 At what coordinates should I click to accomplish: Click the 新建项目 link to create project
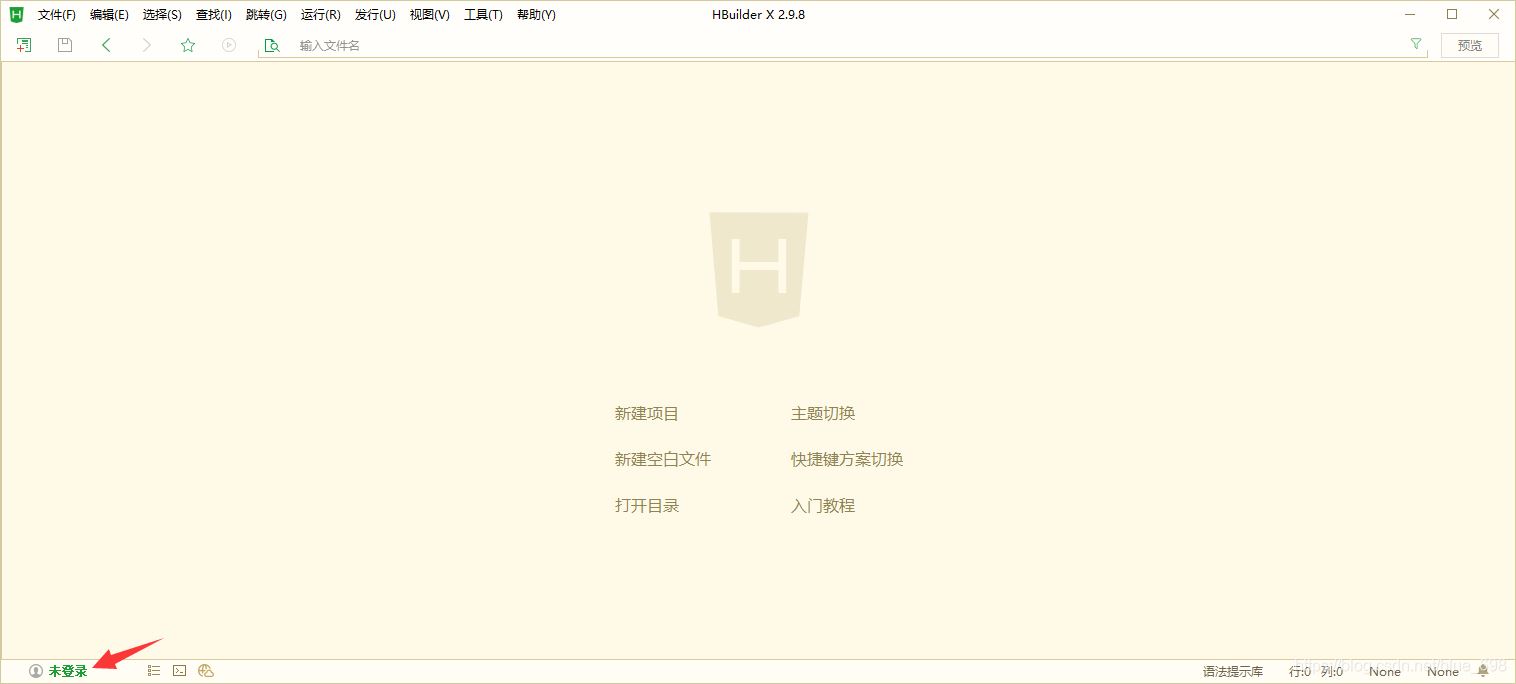(x=646, y=413)
